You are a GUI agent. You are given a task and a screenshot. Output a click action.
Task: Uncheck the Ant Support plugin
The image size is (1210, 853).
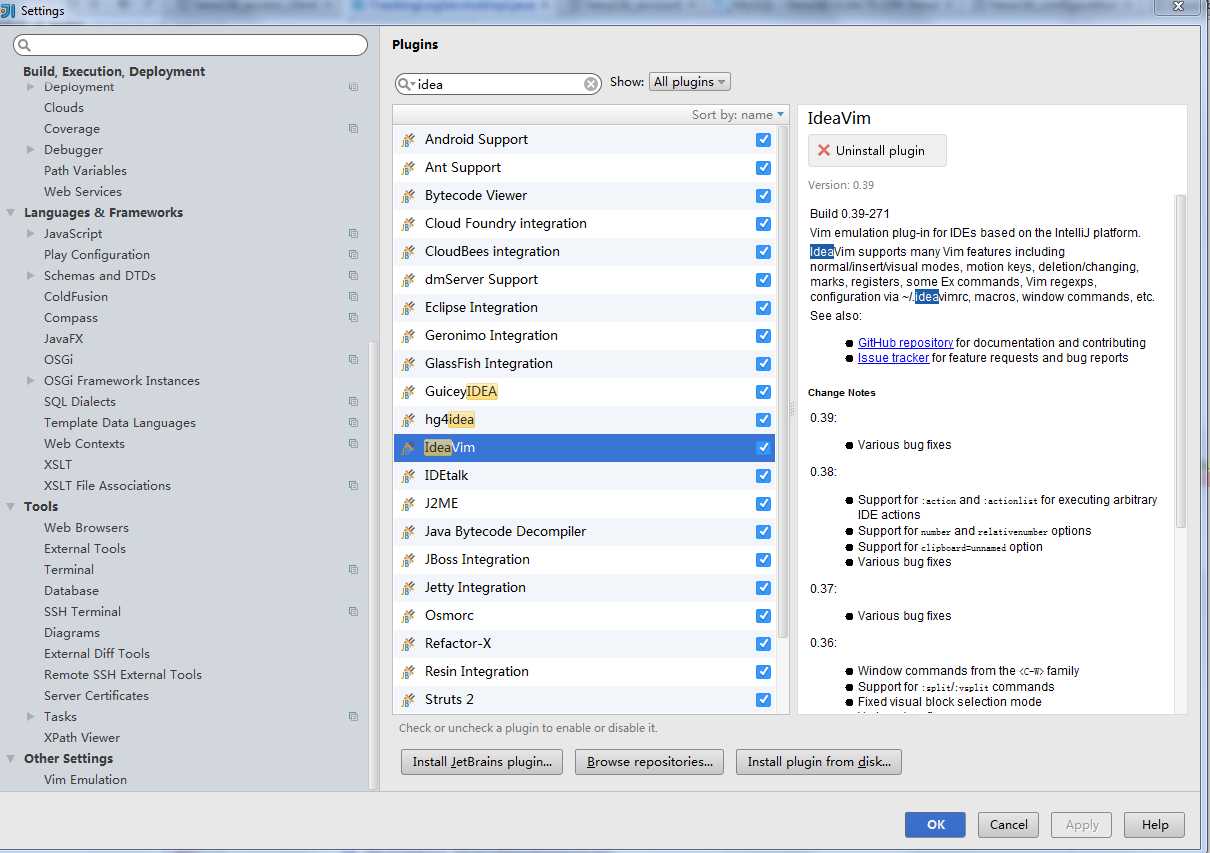pyautogui.click(x=764, y=168)
